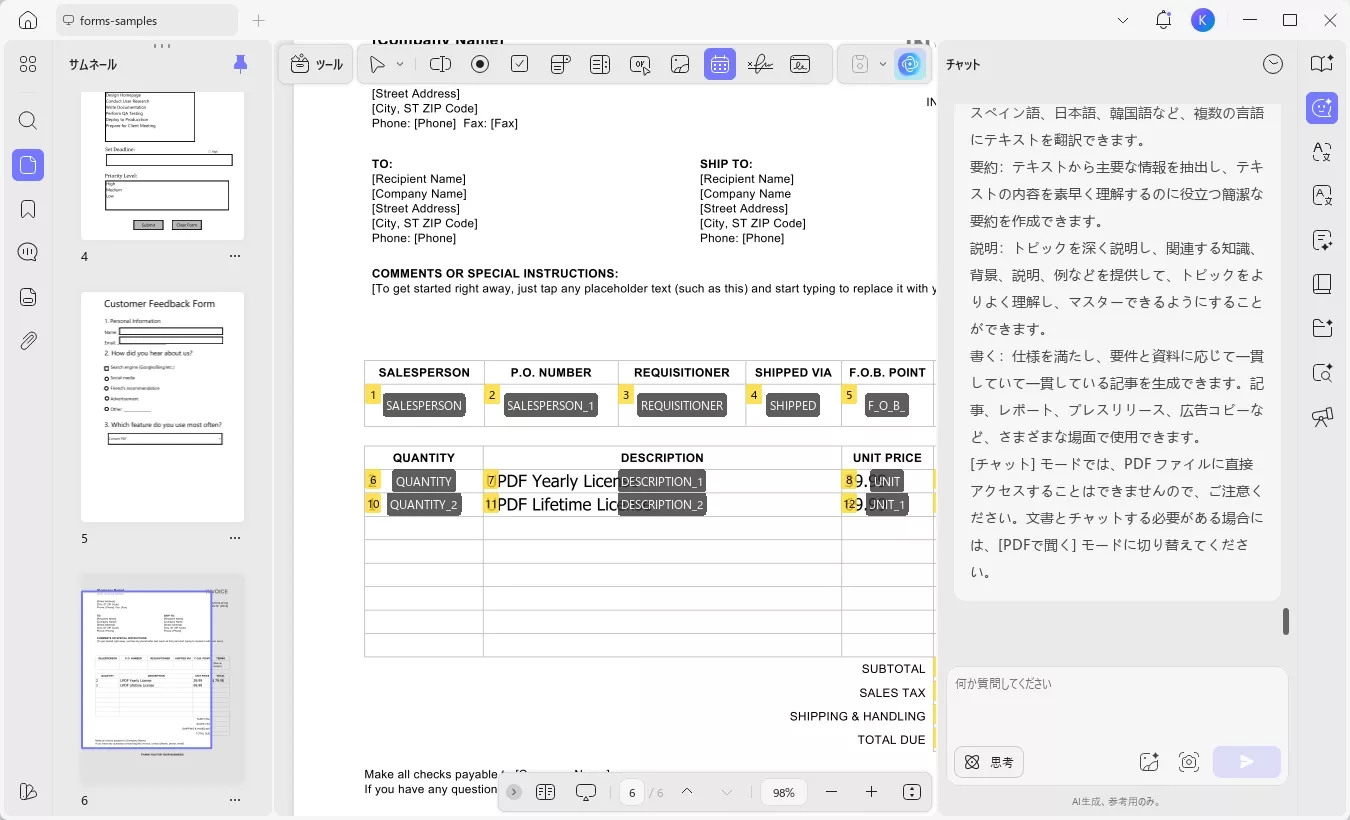Start presentation mode from bottom bar

pyautogui.click(x=586, y=792)
